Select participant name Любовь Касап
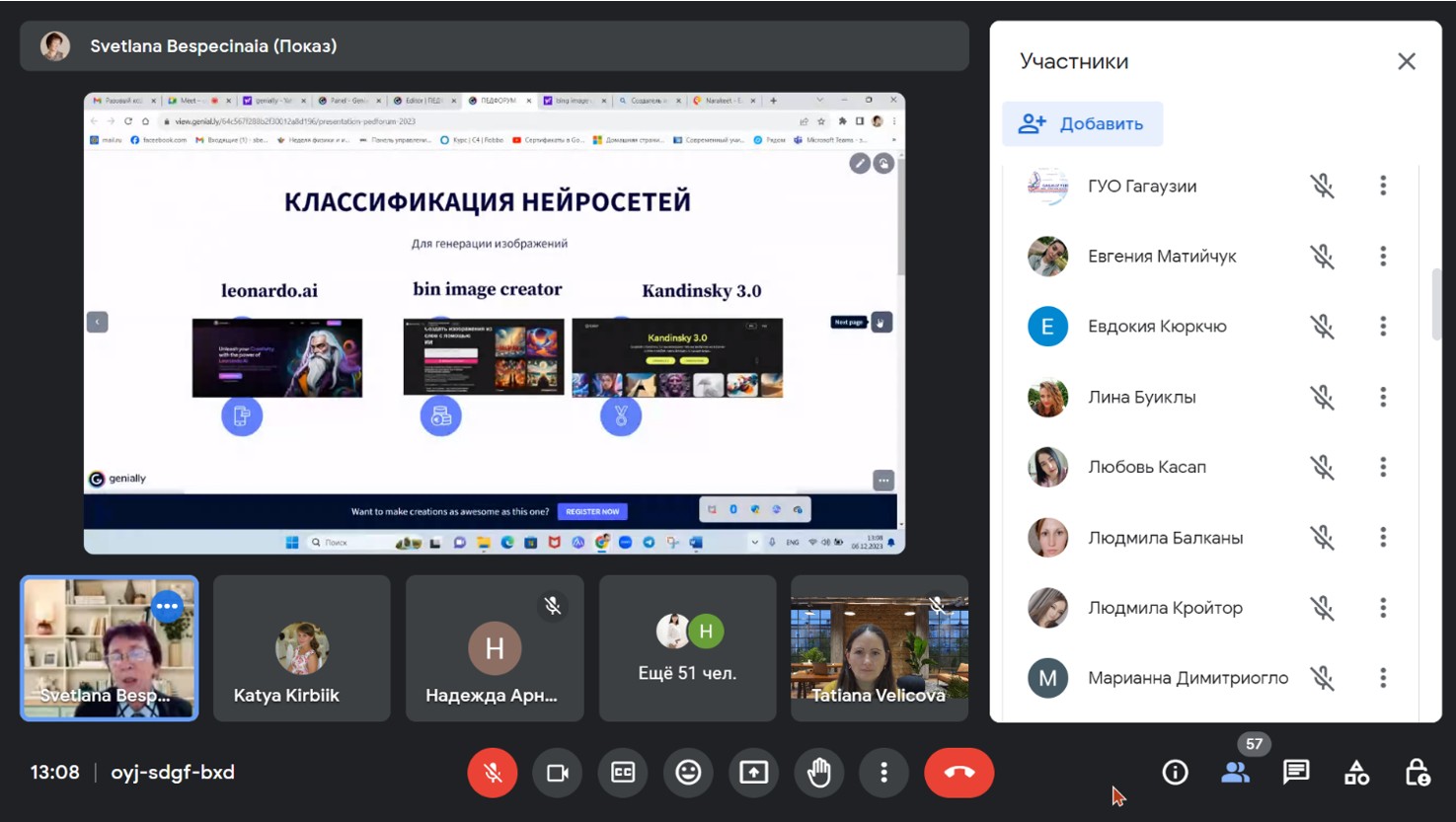Image resolution: width=1456 pixels, height=822 pixels. tap(1147, 467)
